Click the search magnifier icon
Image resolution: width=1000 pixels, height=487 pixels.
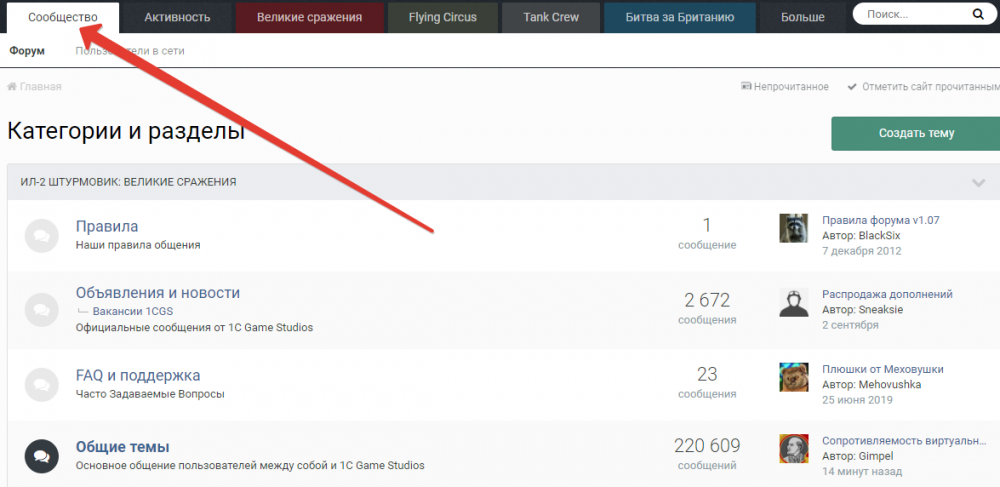pyautogui.click(x=978, y=16)
